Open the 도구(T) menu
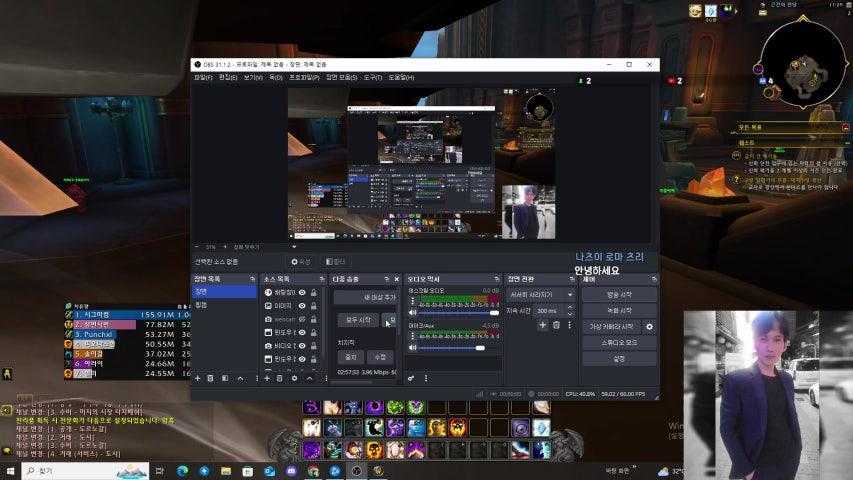 click(373, 78)
